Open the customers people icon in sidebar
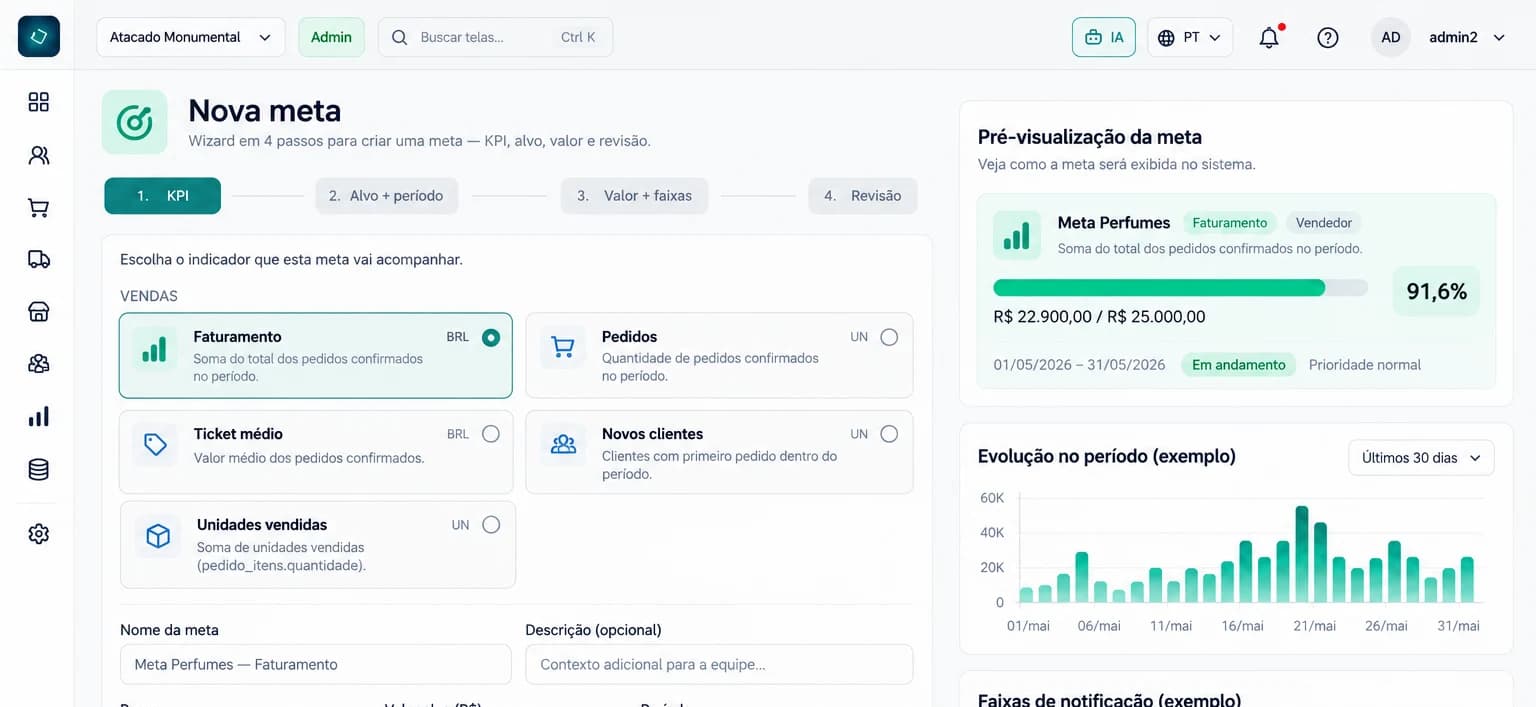Image resolution: width=1536 pixels, height=707 pixels. (39, 155)
